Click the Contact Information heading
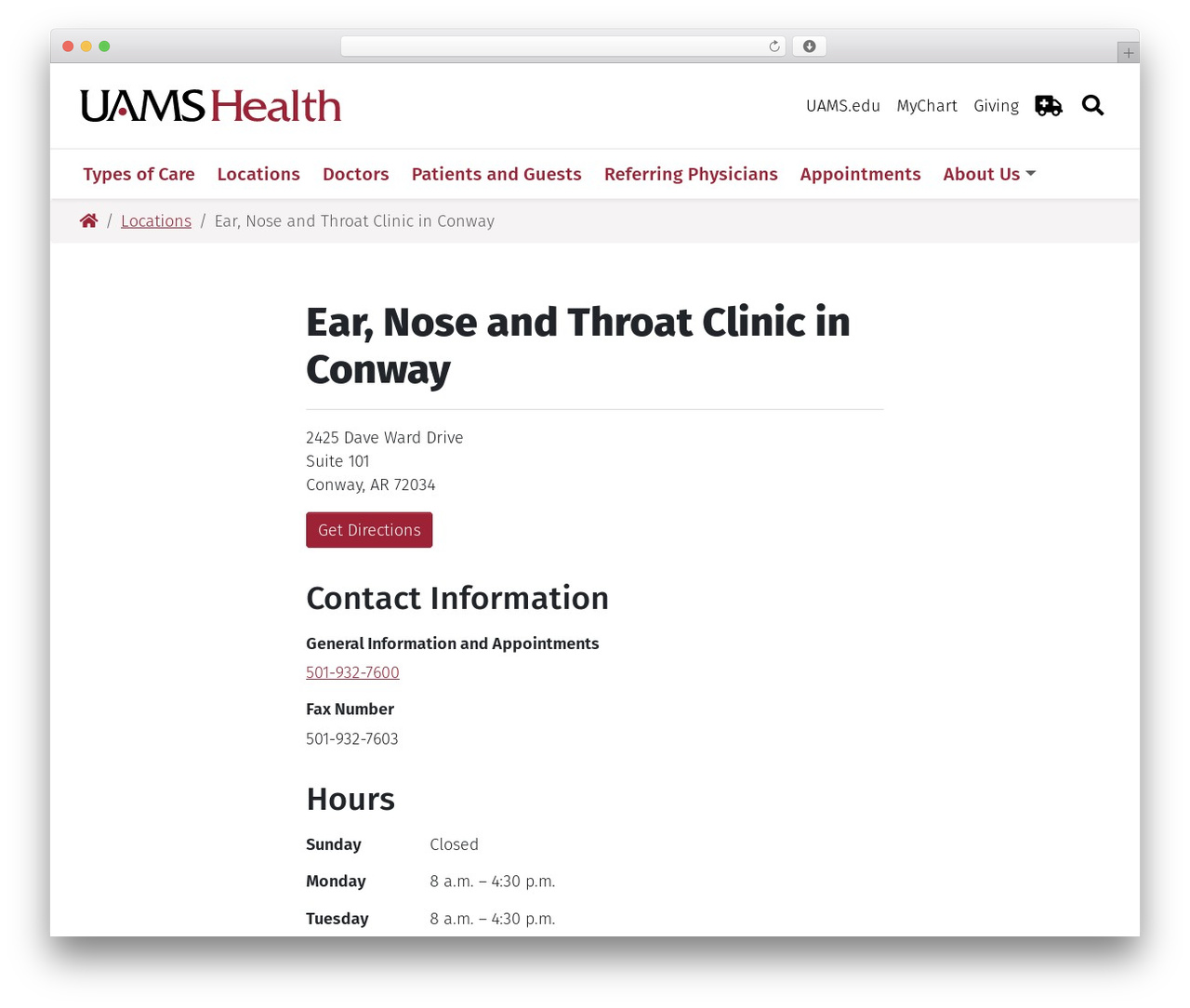Viewport: 1190px width, 1008px height. coord(457,598)
